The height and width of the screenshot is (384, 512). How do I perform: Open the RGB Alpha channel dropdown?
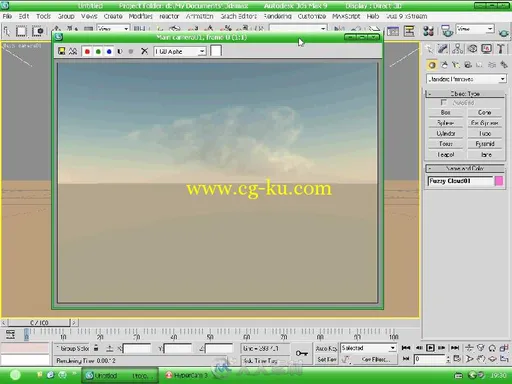tap(179, 52)
